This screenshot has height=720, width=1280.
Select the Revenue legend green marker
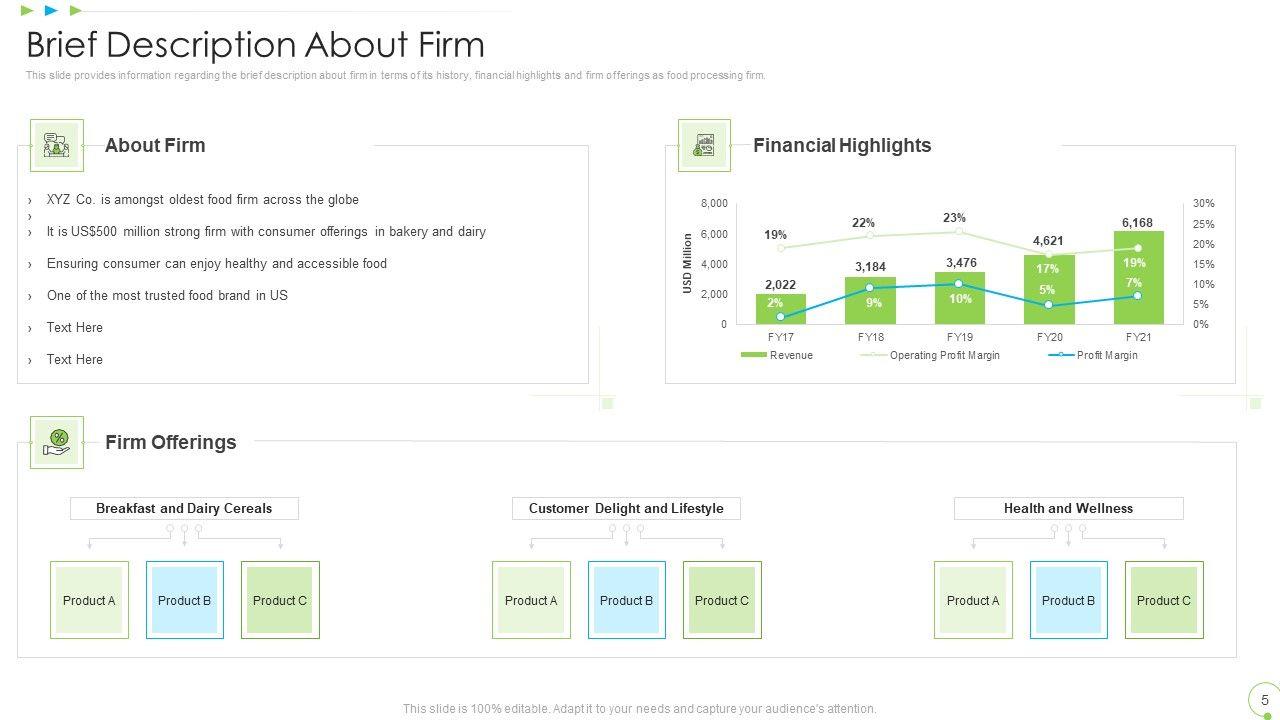(x=753, y=355)
